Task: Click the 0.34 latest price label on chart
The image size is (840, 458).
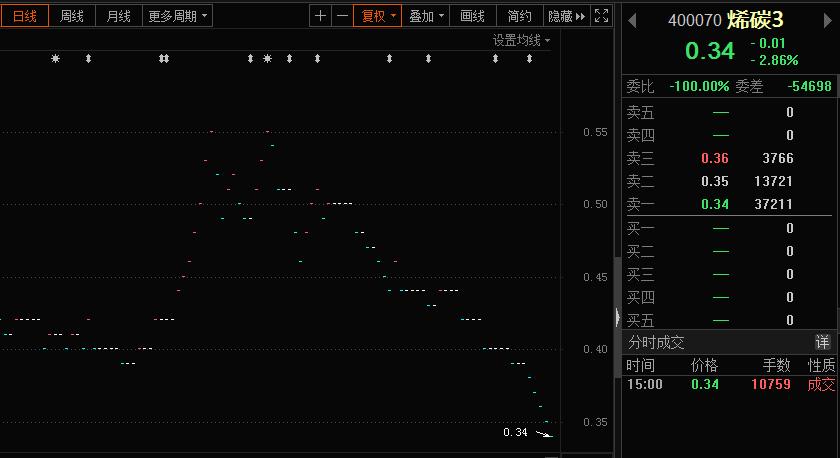Action: coord(515,432)
